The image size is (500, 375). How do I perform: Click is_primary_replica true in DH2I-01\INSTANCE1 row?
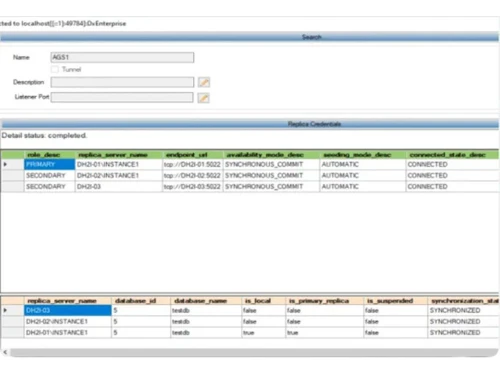coord(324,332)
